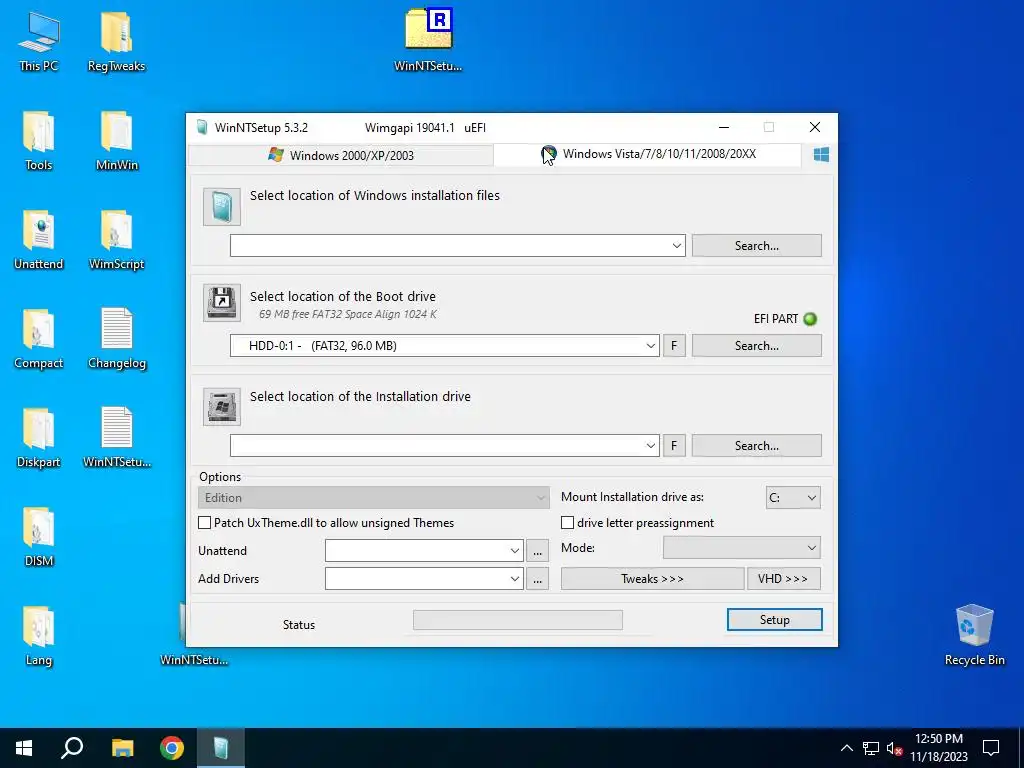The height and width of the screenshot is (768, 1024).
Task: Click the Windows installation files source icon
Action: (x=221, y=207)
